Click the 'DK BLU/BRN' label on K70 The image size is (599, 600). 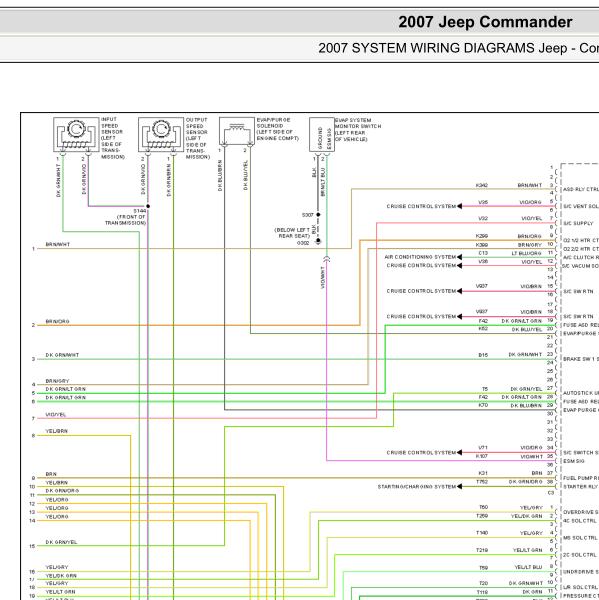526,406
